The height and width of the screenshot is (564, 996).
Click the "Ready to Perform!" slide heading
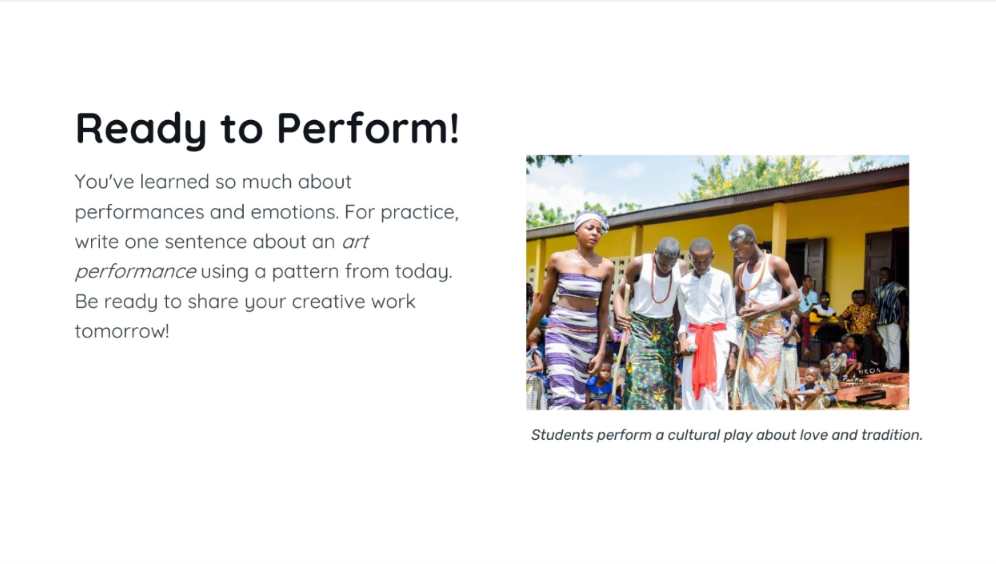[267, 129]
